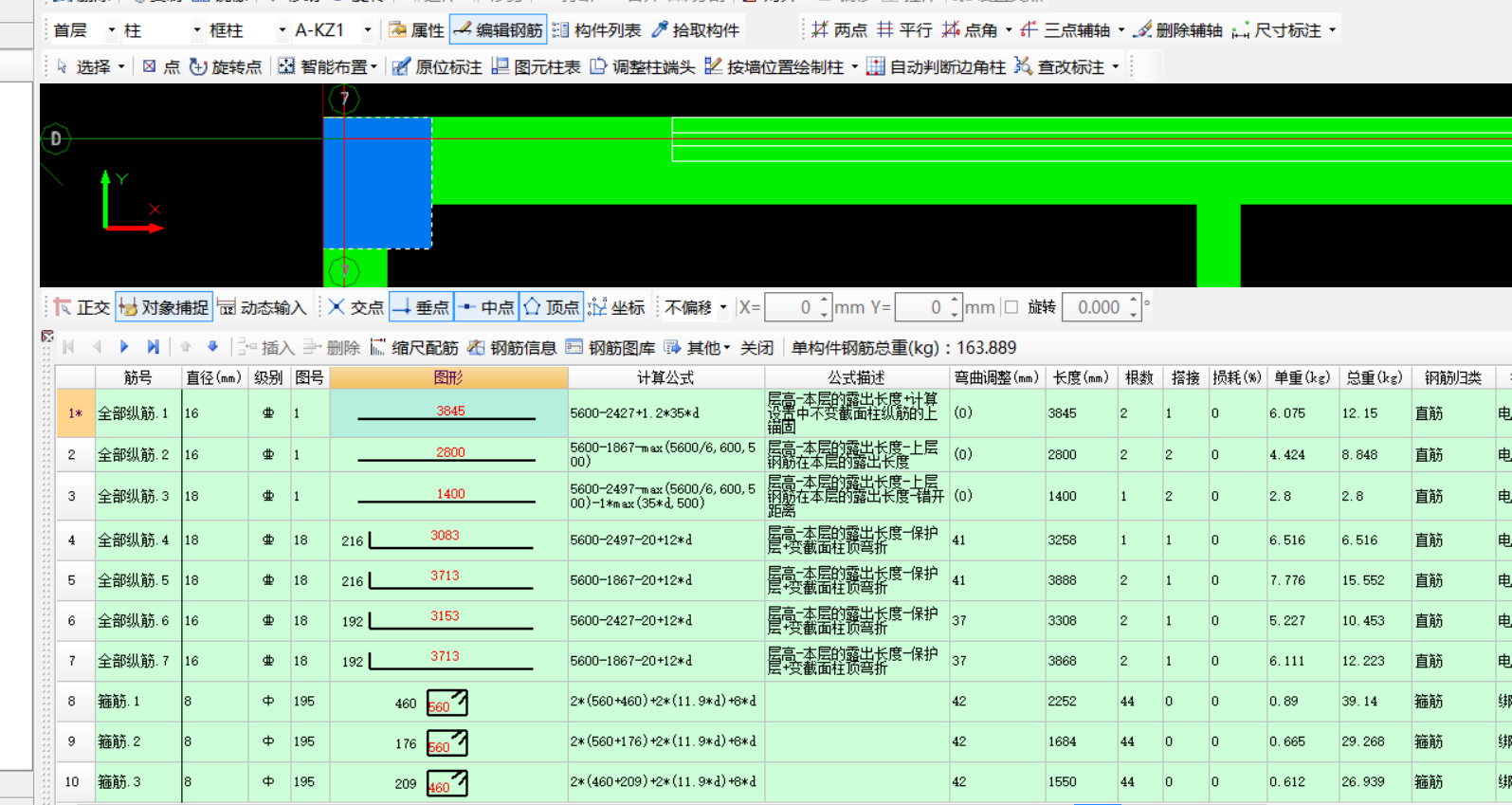Go to next rebar record
The height and width of the screenshot is (805, 1512).
pos(124,347)
